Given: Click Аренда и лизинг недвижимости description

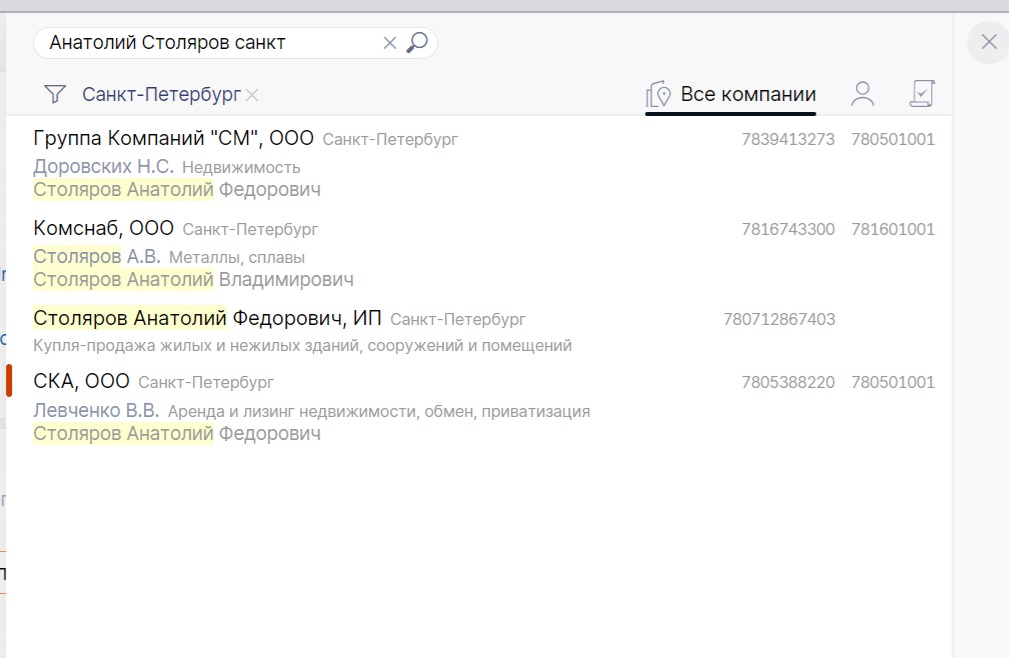Looking at the screenshot, I should (379, 412).
